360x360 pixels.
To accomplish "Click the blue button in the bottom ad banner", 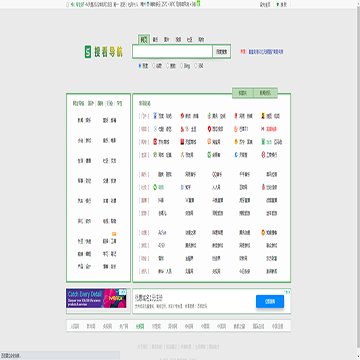I will point(270,301).
